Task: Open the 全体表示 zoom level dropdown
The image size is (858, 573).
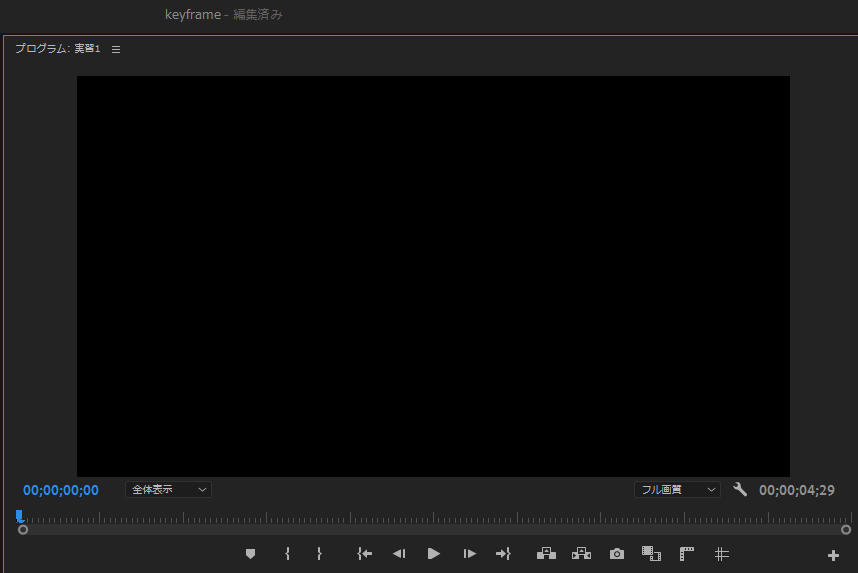Action: click(x=169, y=489)
